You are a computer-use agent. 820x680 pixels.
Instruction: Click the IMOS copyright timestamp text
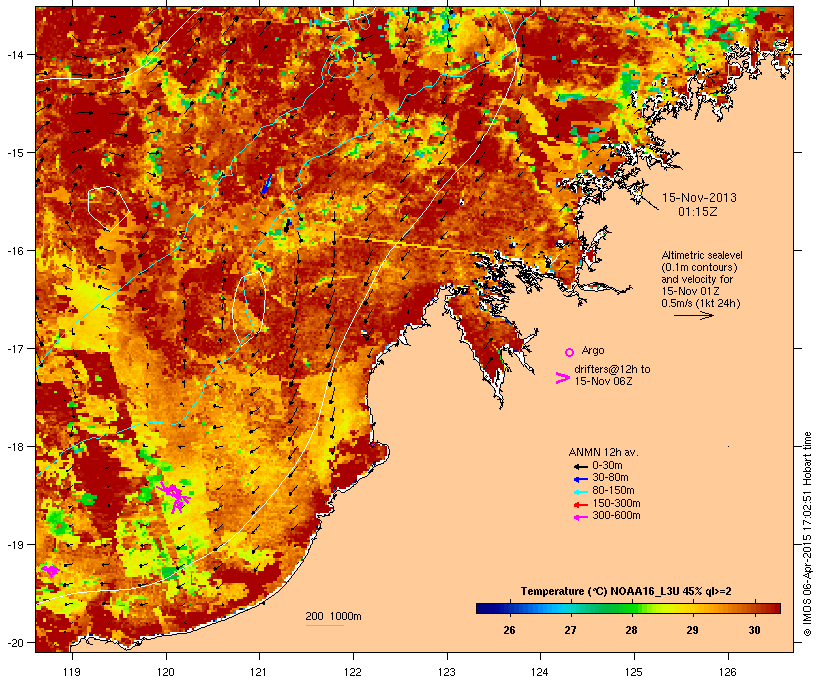(x=808, y=534)
